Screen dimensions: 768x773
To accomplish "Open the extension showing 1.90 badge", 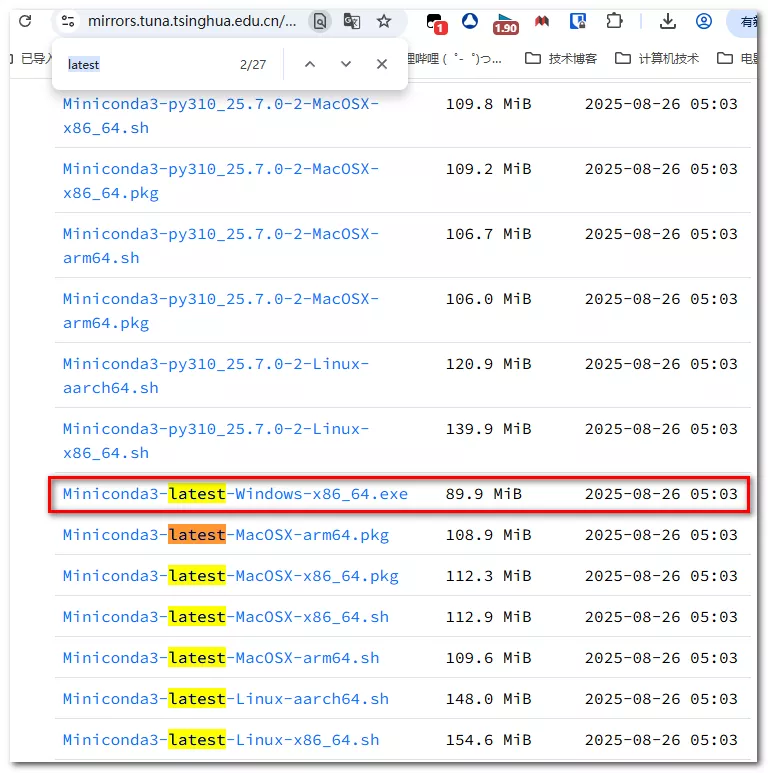I will (505, 24).
